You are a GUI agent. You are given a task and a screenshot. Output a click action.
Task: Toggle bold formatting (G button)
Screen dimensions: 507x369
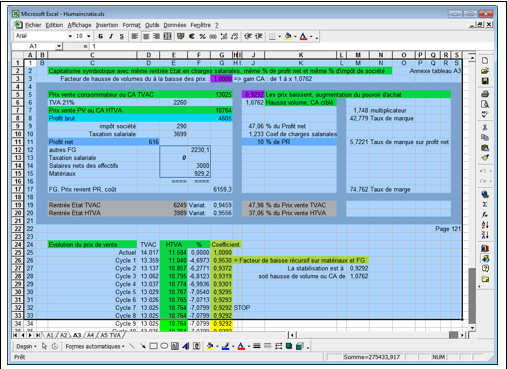100,36
